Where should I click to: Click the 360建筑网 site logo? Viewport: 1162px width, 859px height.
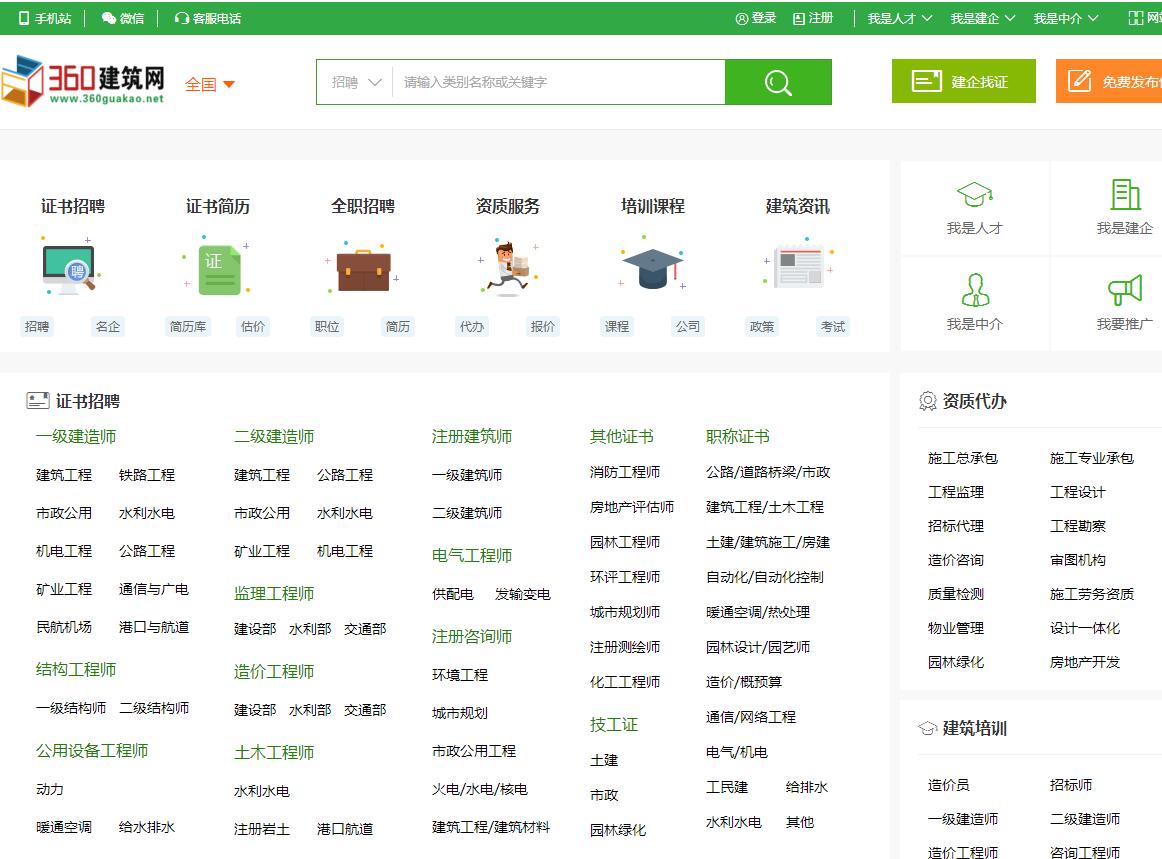coord(83,82)
